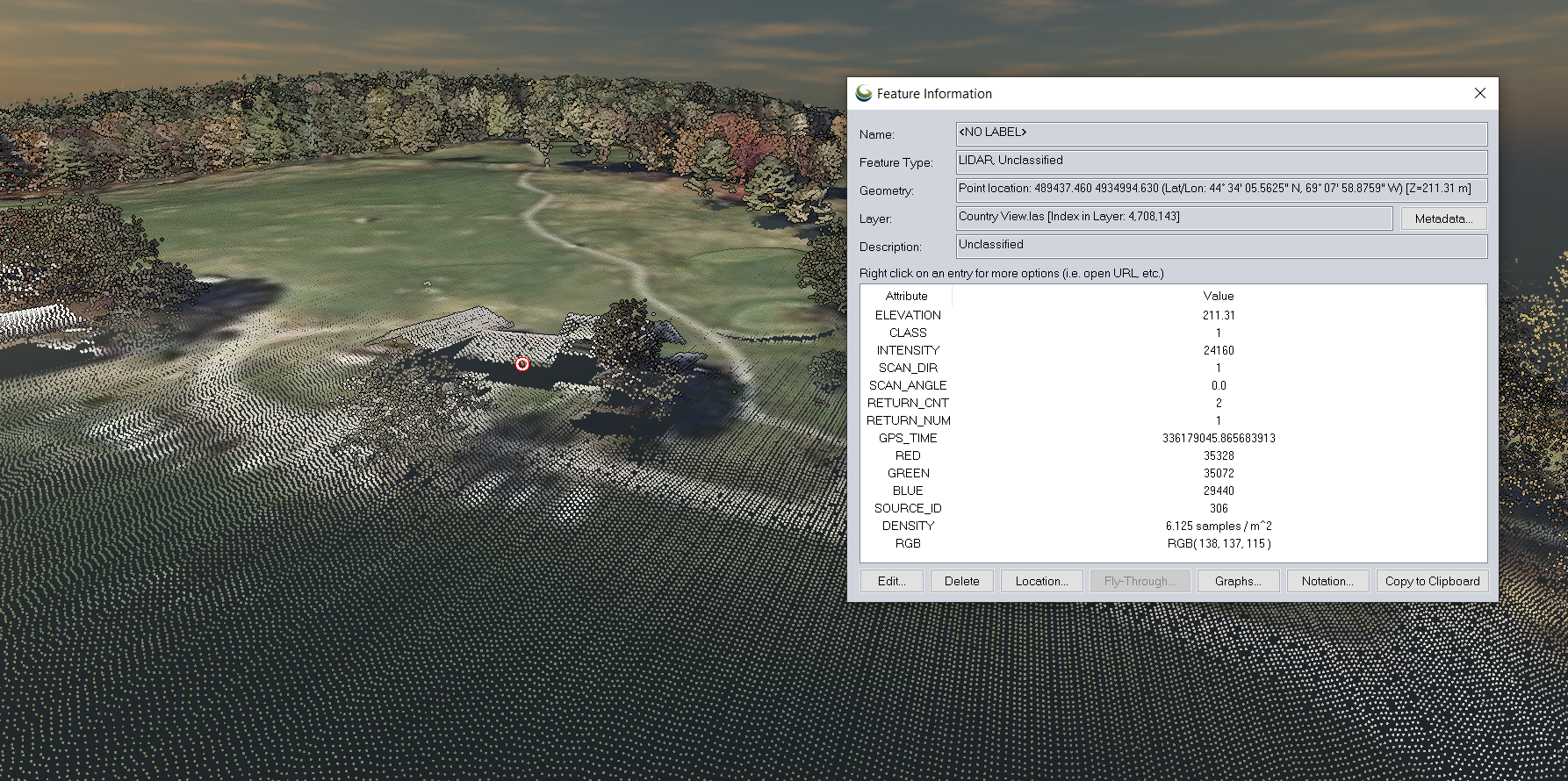
Task: Click the Edit... button
Action: click(891, 581)
